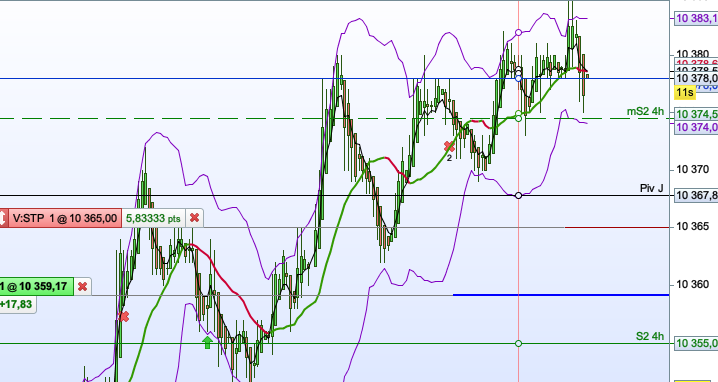Click the 10 367,8 pivot price tag

click(x=696, y=196)
